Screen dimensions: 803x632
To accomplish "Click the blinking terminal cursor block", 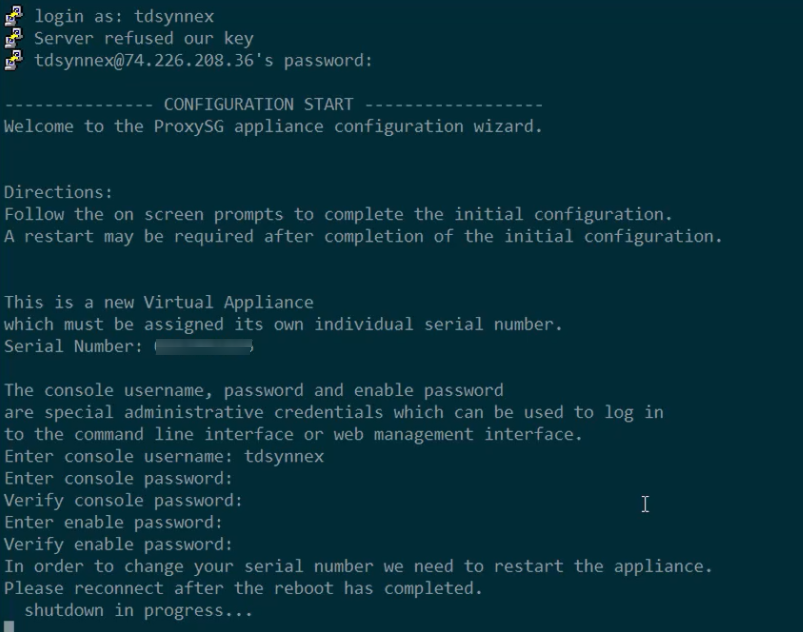I will [9, 626].
